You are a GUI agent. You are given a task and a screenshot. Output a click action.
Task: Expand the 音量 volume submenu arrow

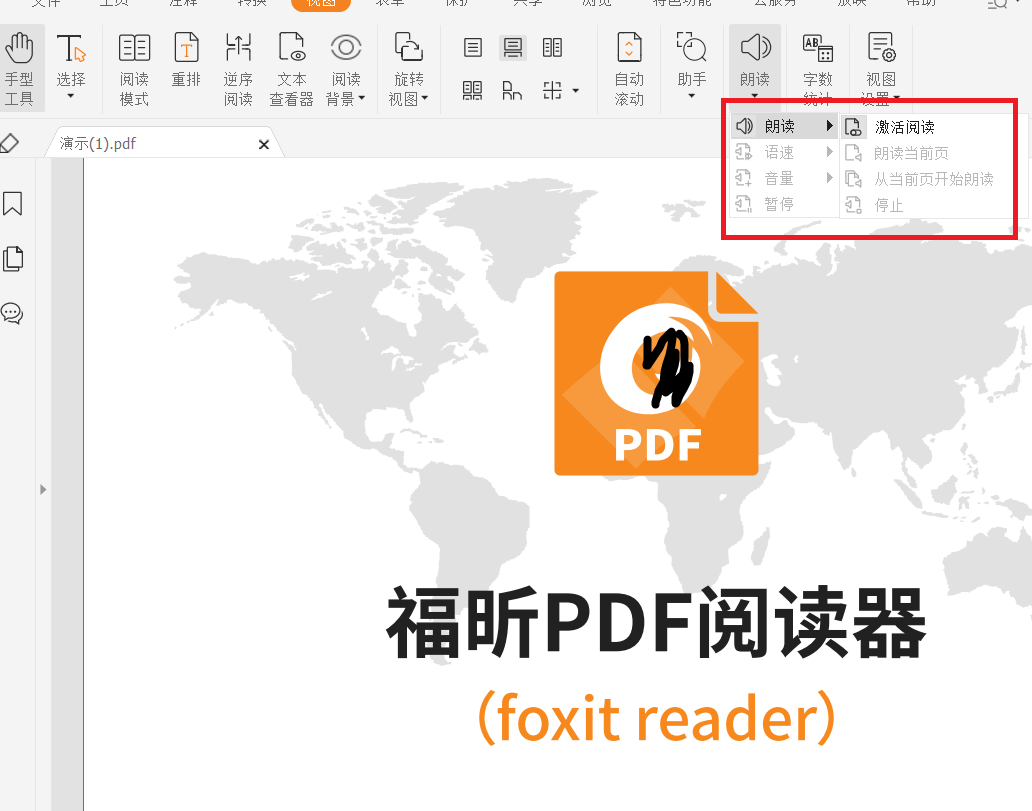829,178
